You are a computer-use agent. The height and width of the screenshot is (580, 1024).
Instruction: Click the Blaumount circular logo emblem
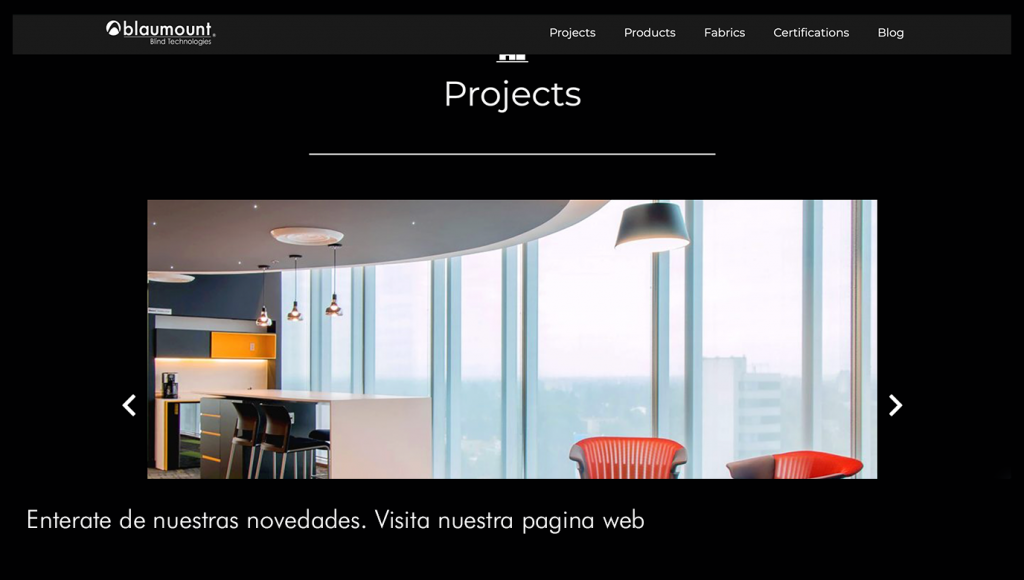coord(113,28)
